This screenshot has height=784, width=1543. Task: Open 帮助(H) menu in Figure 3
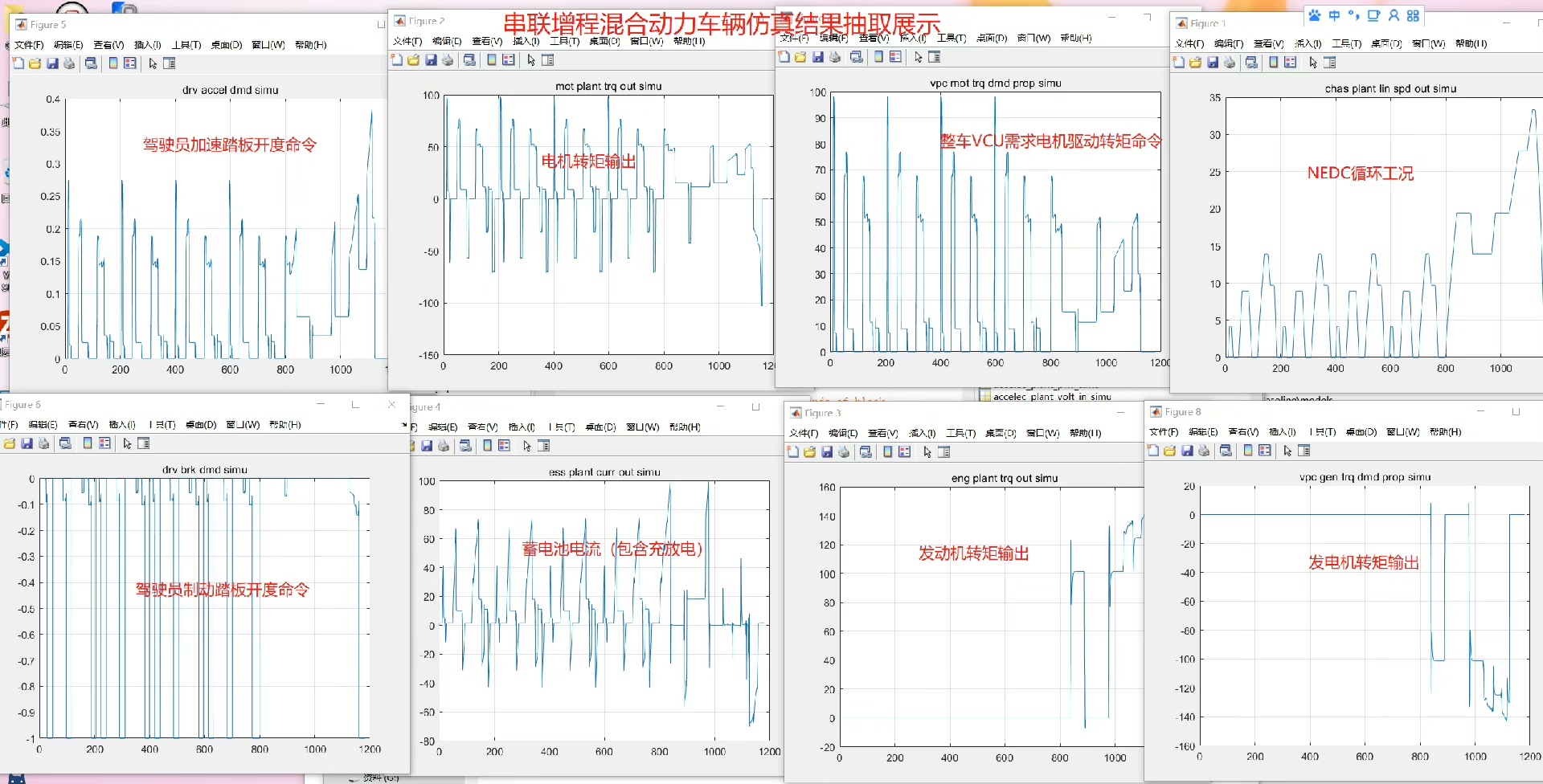pos(1086,433)
